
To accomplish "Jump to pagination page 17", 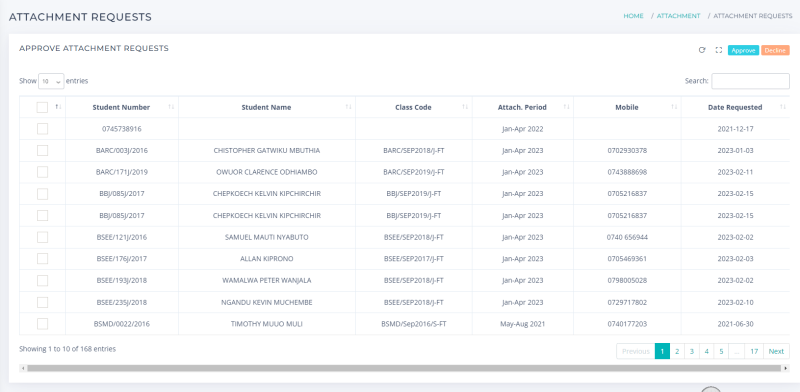I will coord(754,351).
